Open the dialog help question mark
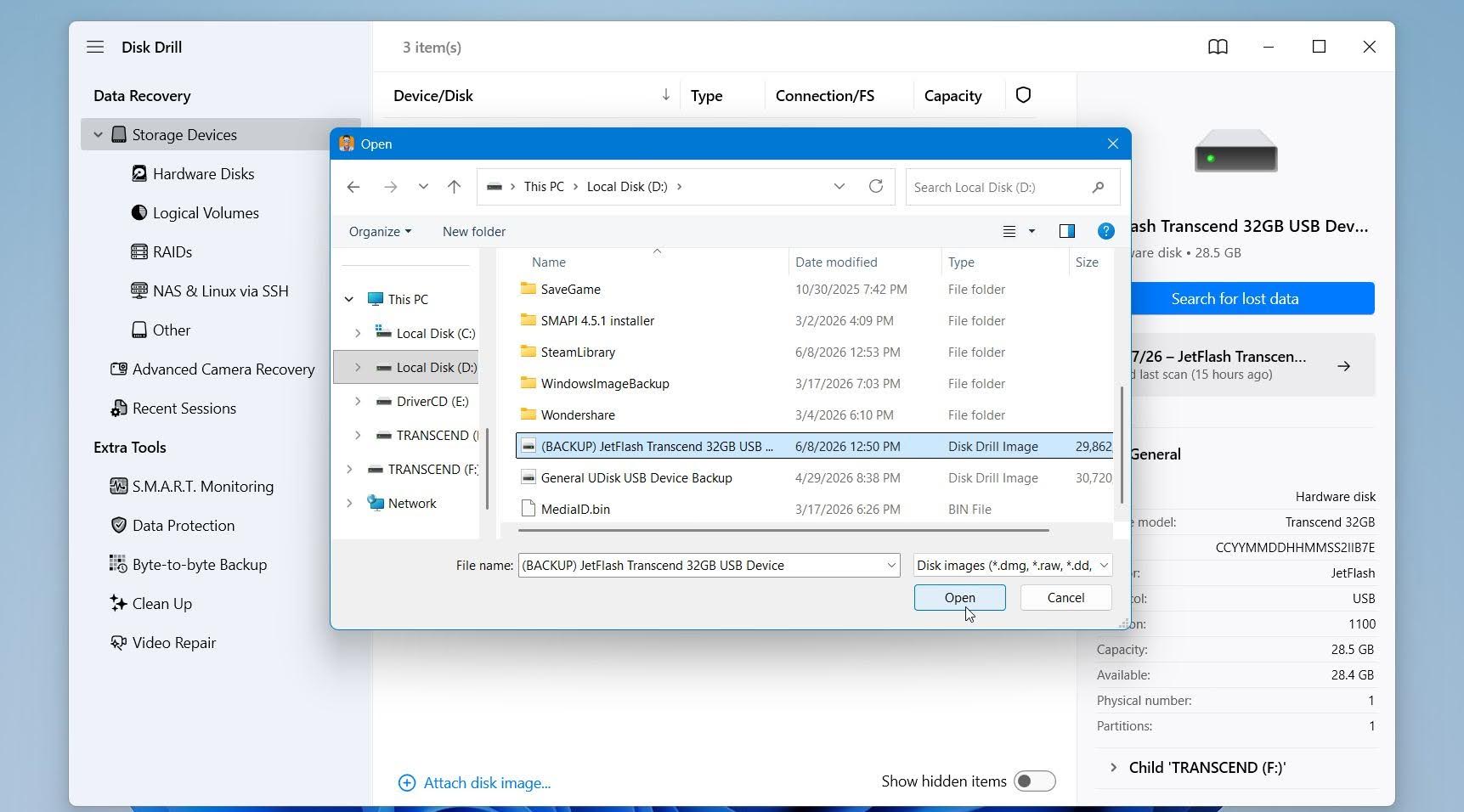The height and width of the screenshot is (812, 1464). (1105, 231)
